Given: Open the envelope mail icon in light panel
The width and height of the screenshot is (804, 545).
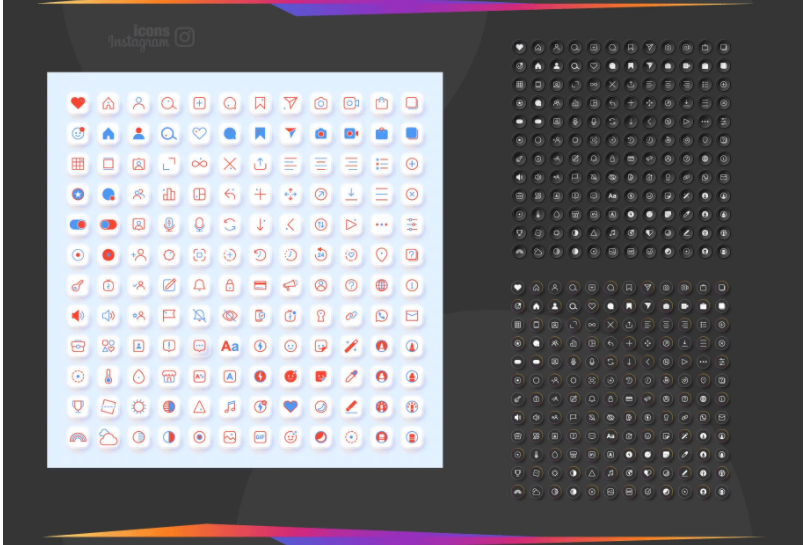Looking at the screenshot, I should click(x=412, y=316).
